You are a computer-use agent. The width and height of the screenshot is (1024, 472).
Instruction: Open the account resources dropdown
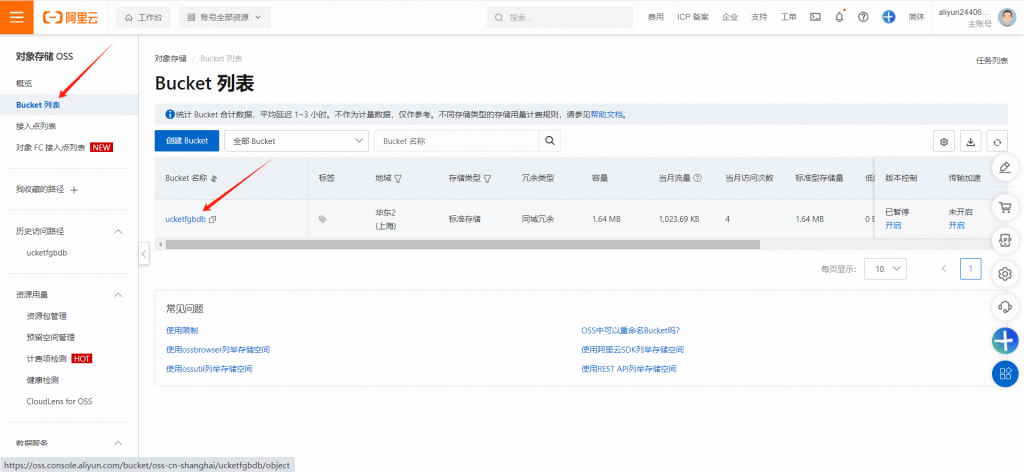point(225,18)
